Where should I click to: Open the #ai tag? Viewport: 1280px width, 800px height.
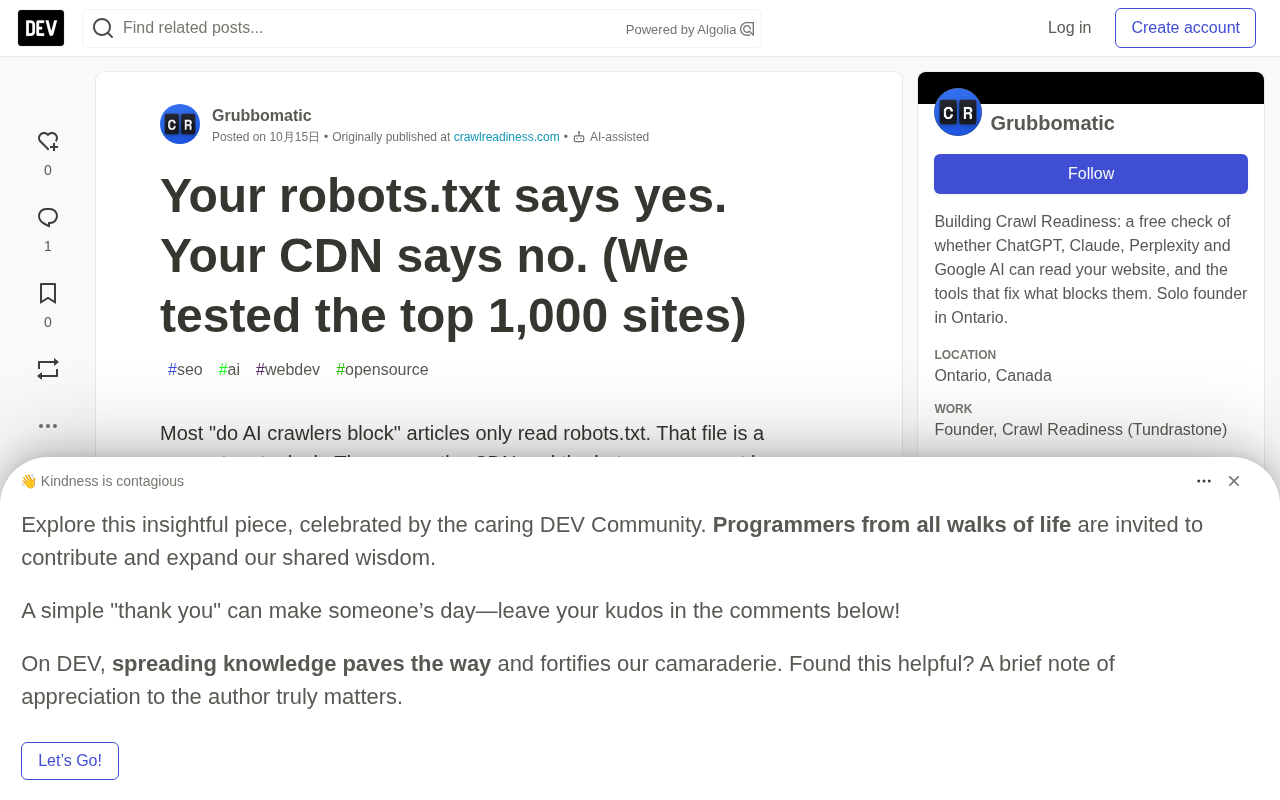[229, 370]
